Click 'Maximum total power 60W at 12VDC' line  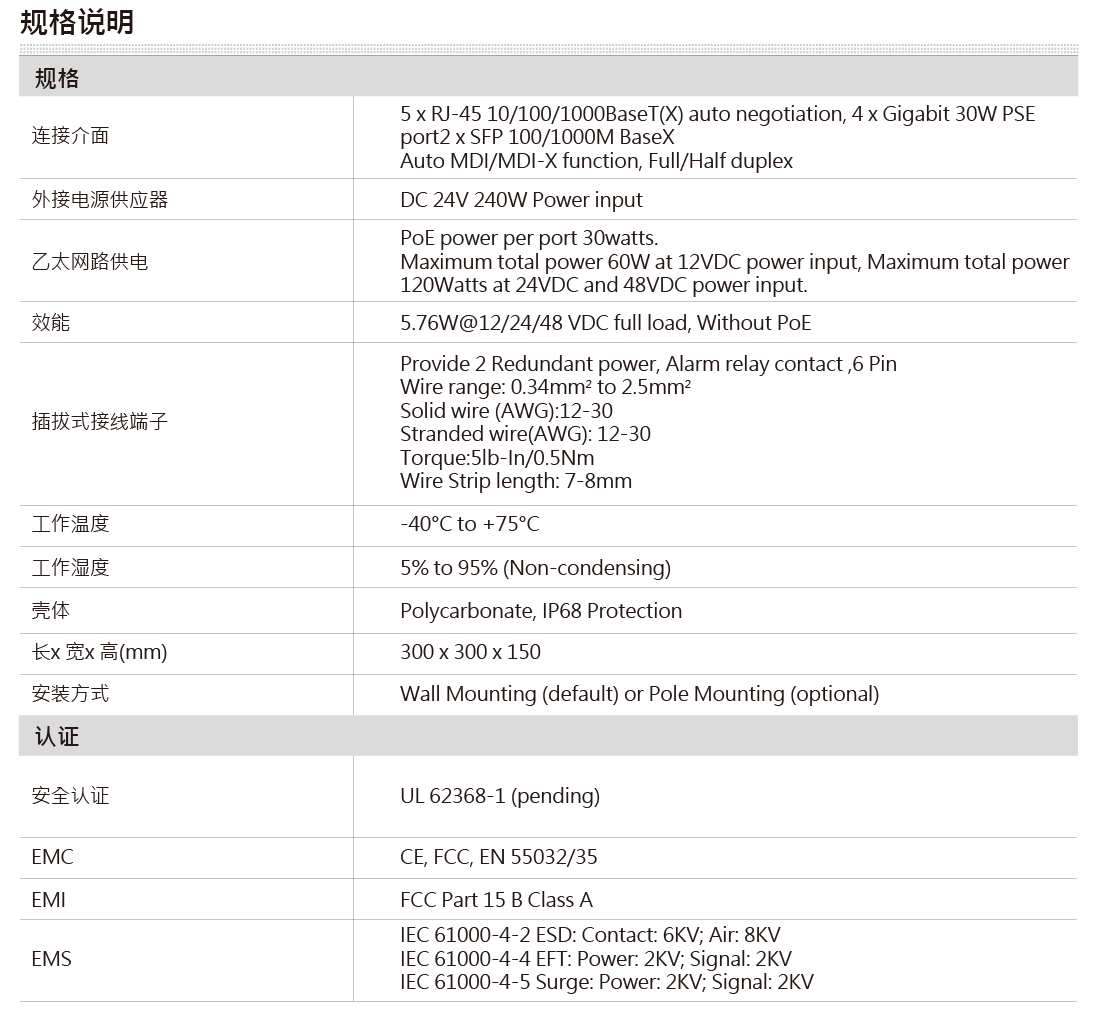[735, 262]
